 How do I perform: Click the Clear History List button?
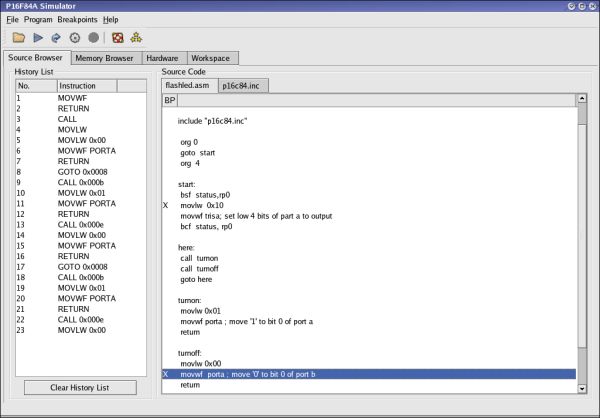[x=79, y=387]
